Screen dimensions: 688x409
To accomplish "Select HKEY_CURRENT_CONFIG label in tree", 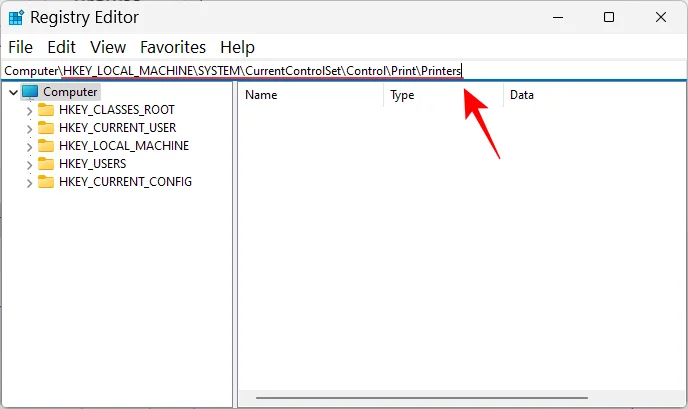I will click(x=125, y=182).
